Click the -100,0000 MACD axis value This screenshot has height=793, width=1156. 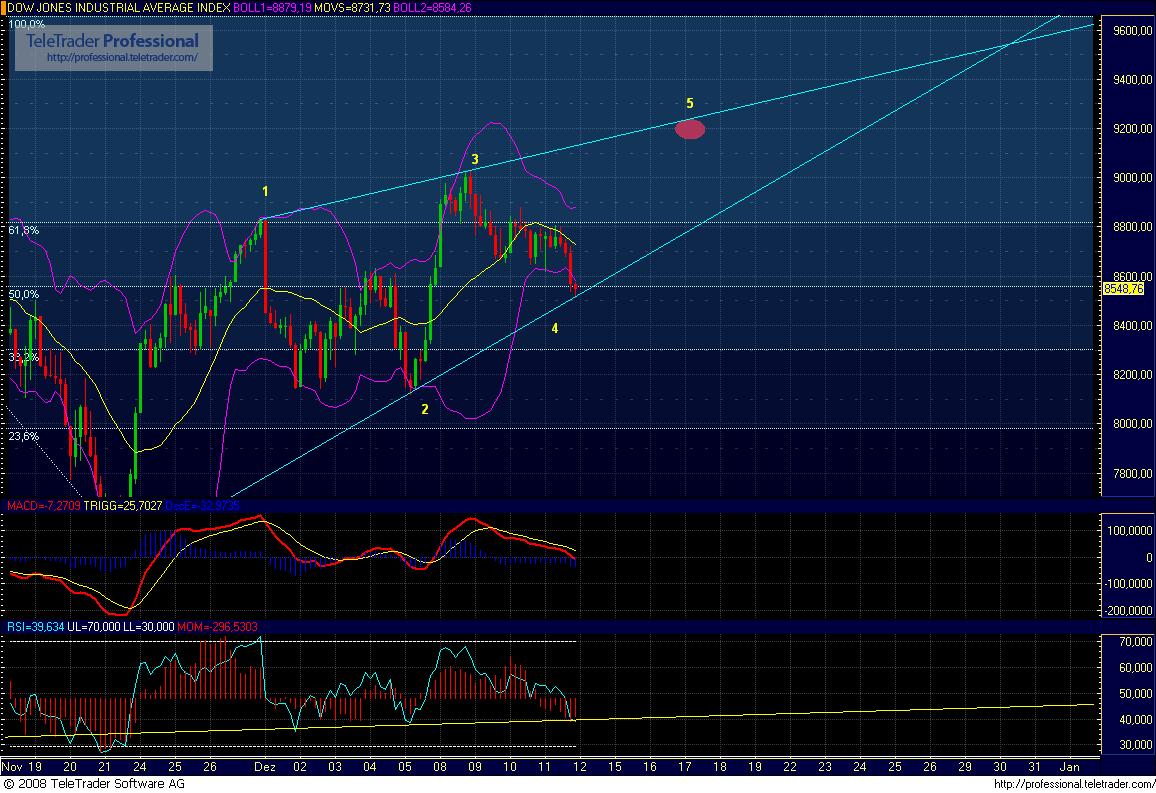(x=1129, y=584)
